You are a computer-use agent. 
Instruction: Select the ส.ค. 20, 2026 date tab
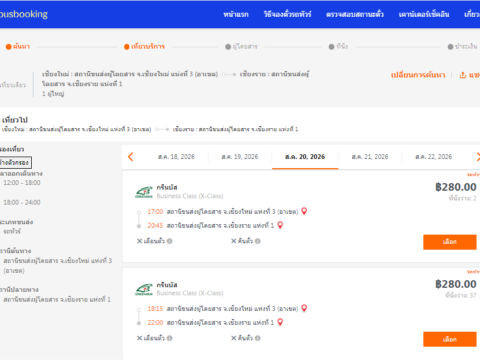point(305,157)
